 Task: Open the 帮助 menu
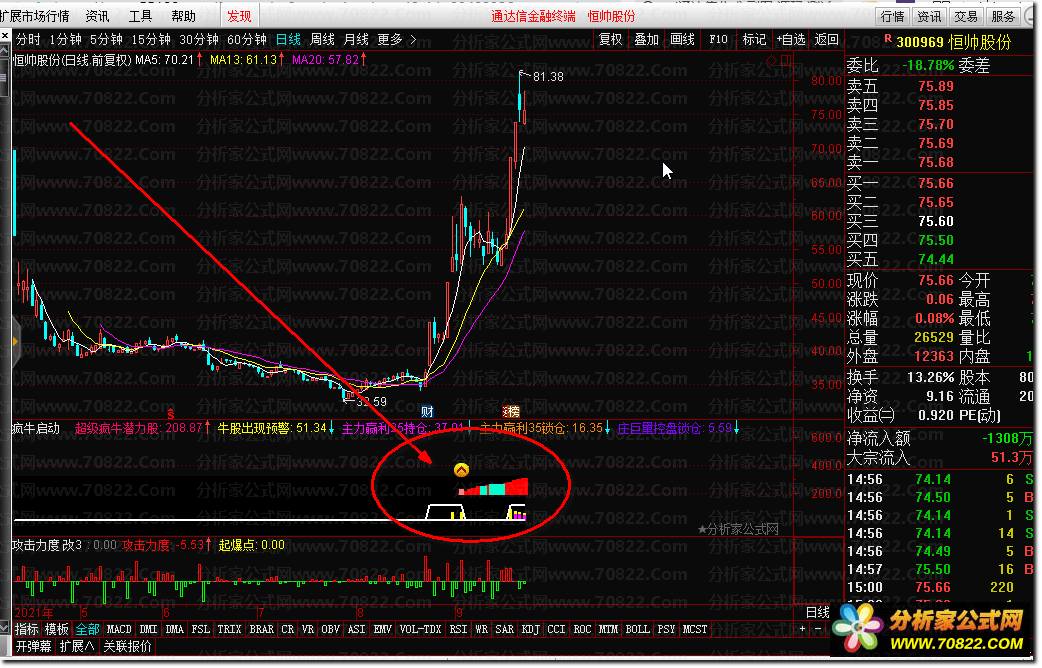[x=183, y=16]
